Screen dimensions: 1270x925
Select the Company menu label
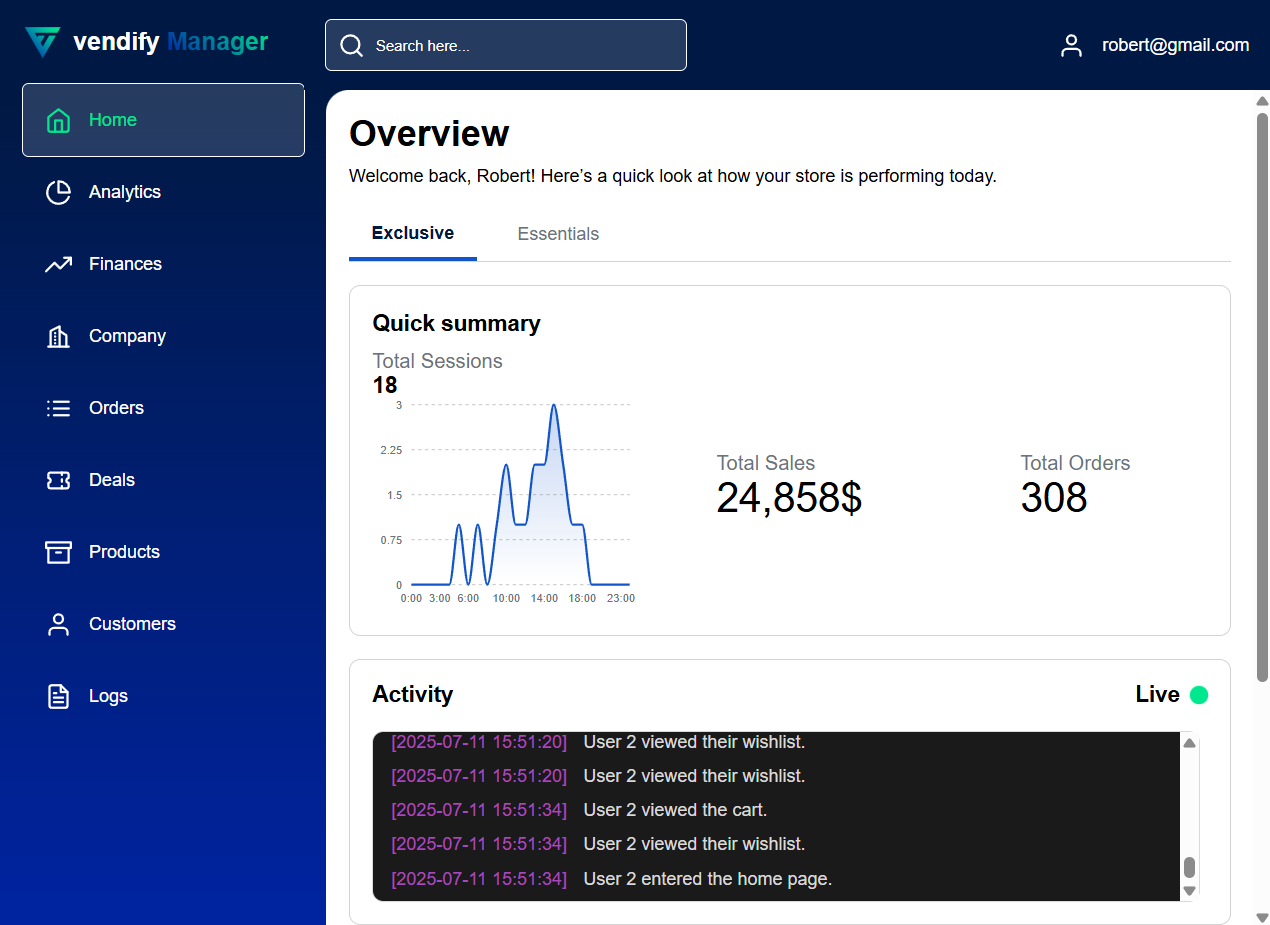[127, 336]
